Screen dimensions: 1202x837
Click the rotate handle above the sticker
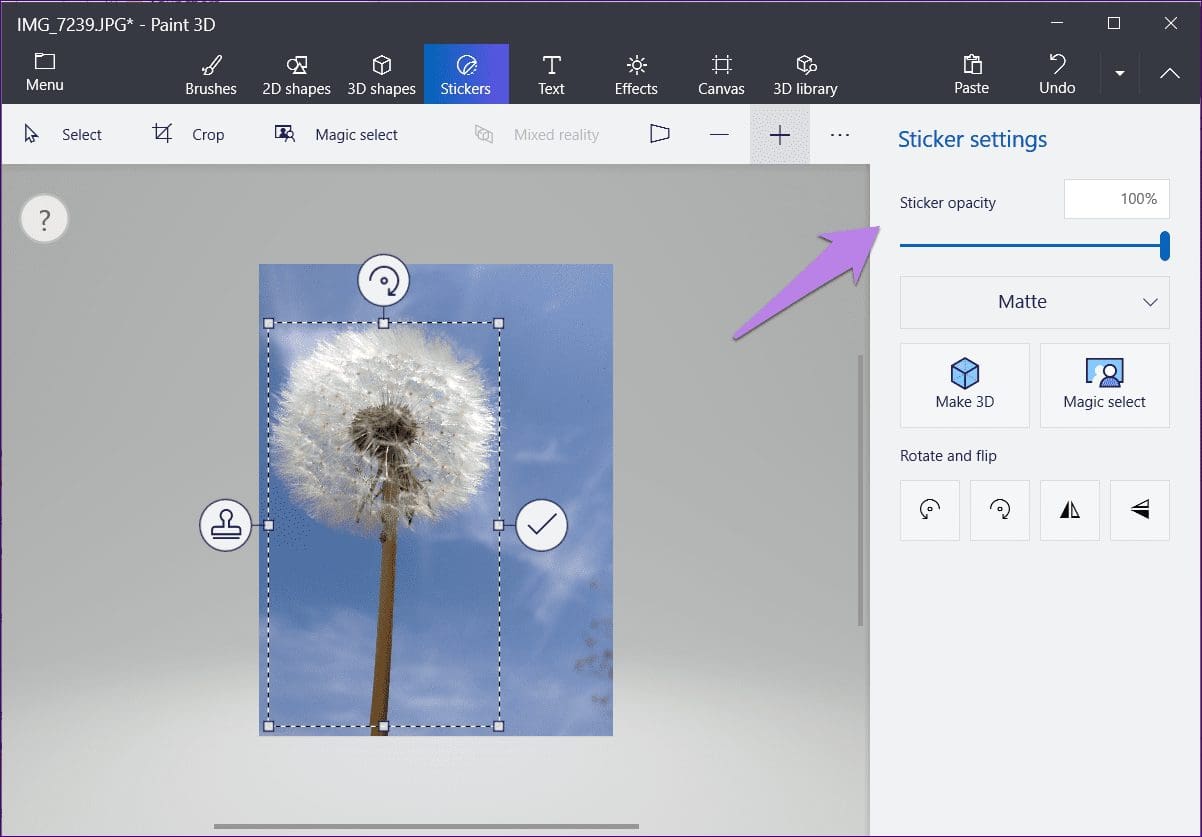(x=384, y=281)
